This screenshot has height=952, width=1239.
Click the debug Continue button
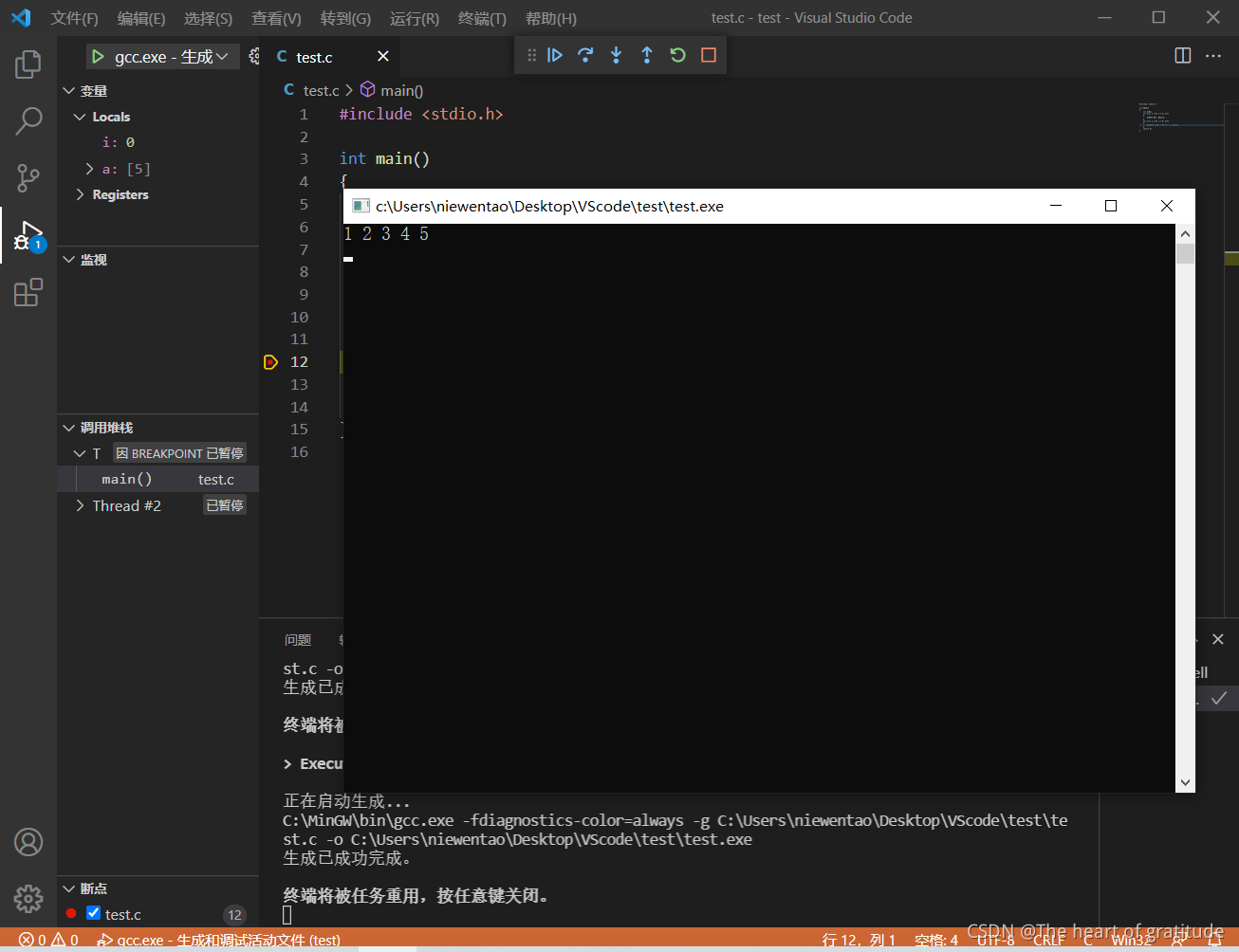(555, 55)
